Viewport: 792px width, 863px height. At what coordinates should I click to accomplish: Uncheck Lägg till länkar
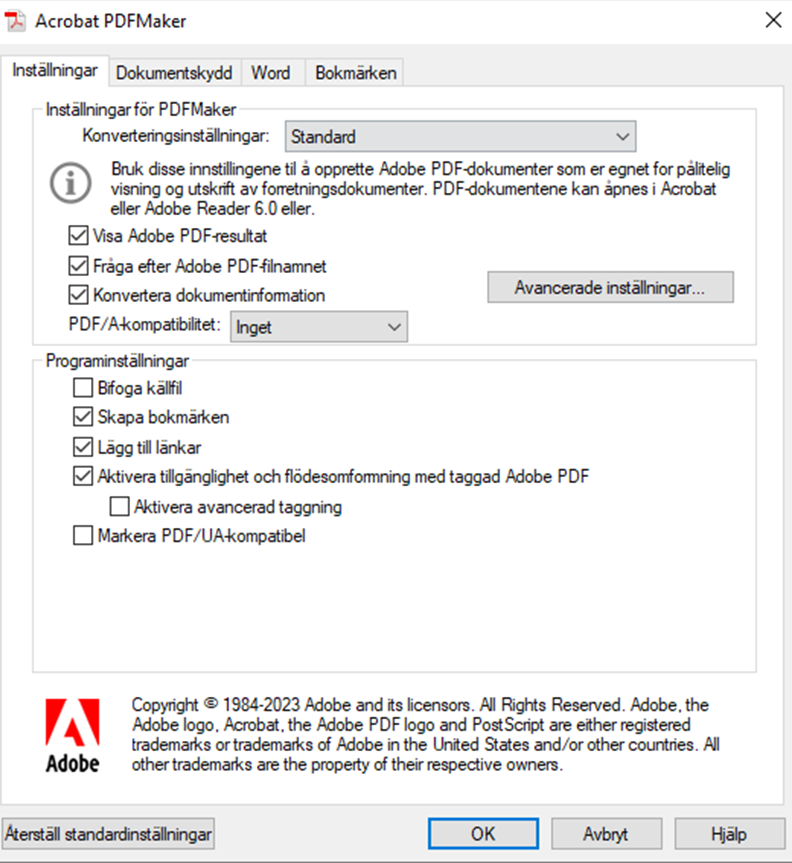(82, 447)
